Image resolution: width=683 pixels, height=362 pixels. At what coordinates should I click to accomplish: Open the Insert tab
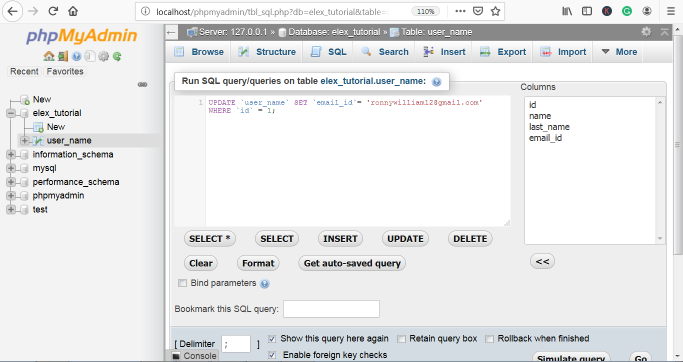444,52
